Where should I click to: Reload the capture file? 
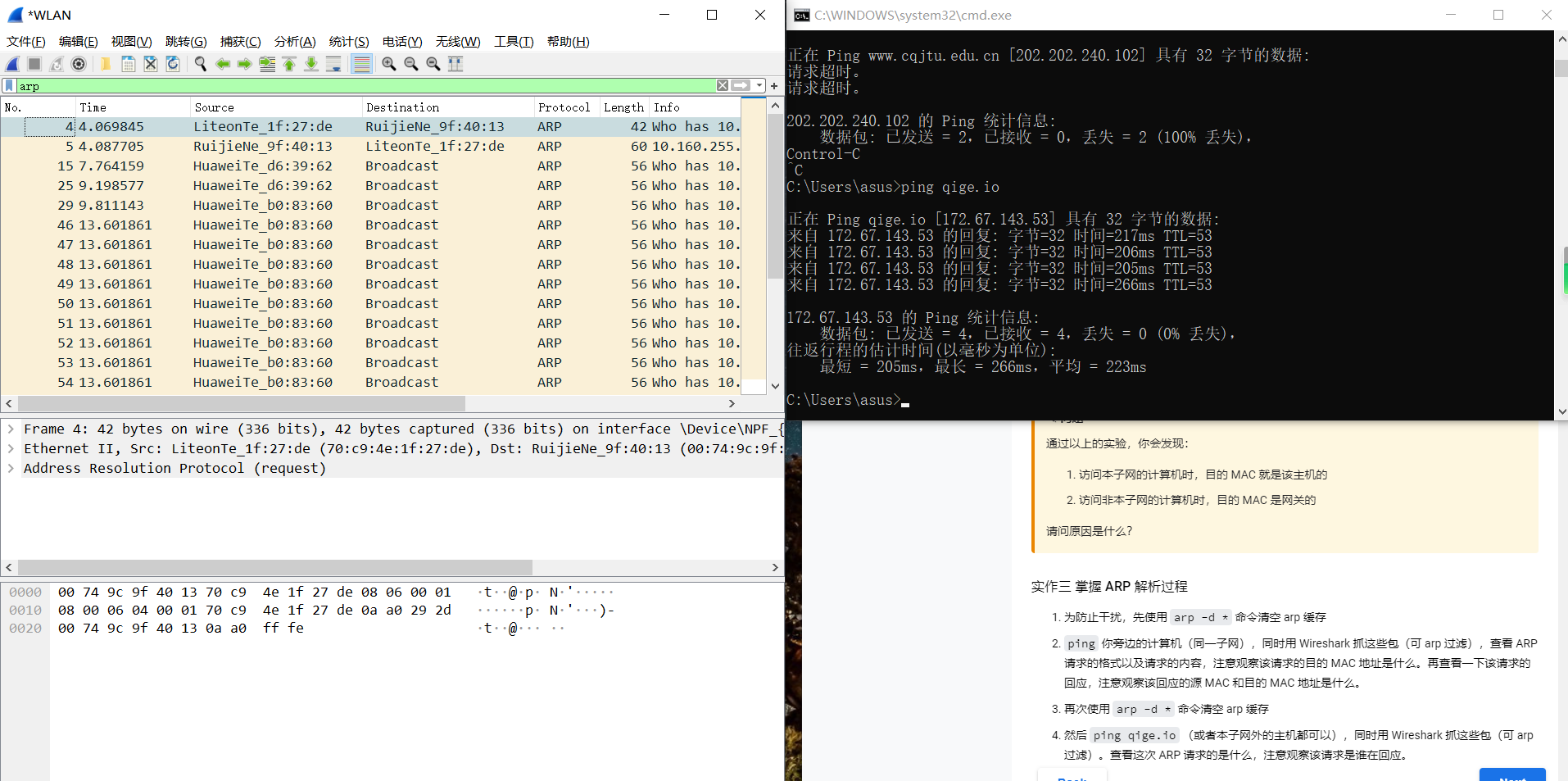tap(173, 64)
